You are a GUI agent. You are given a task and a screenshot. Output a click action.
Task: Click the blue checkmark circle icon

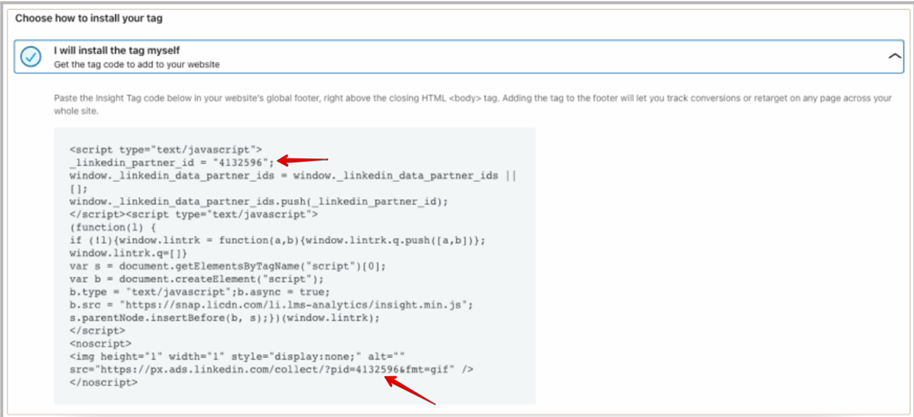tap(30, 57)
